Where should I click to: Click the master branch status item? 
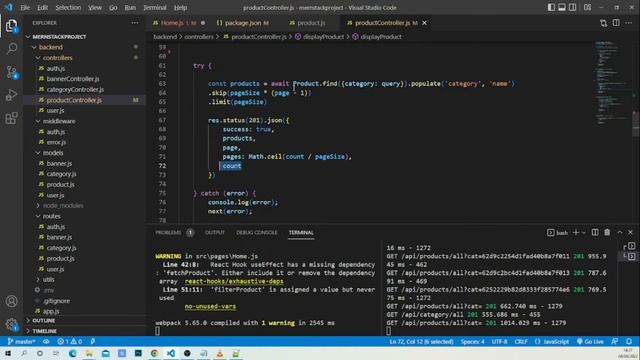click(x=21, y=341)
